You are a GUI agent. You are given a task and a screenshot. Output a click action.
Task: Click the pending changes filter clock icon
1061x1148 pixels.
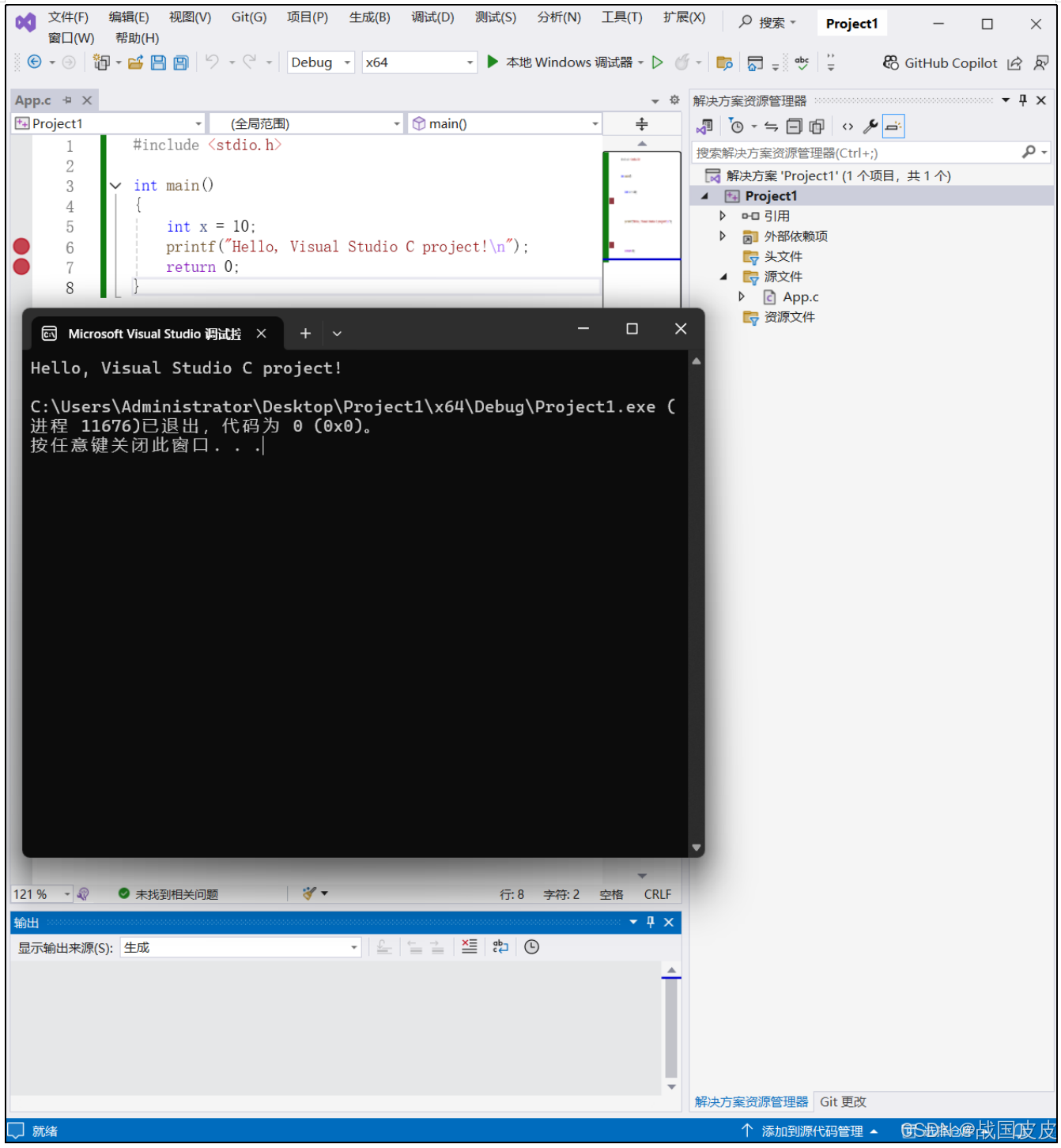point(737,127)
